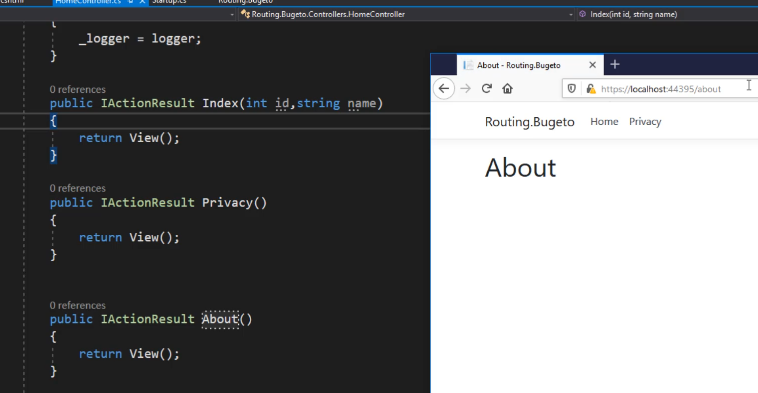Go back in the browser
758x393 pixels.
(x=444, y=89)
